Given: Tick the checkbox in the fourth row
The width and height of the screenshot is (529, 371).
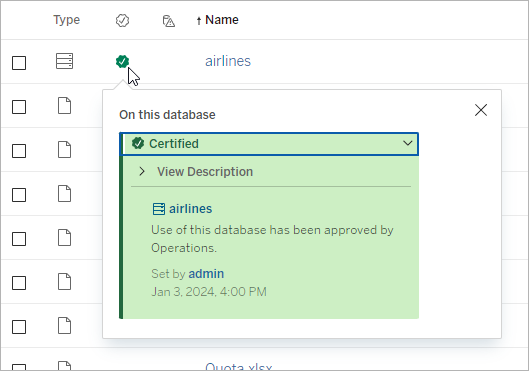Looking at the screenshot, I should tap(19, 195).
